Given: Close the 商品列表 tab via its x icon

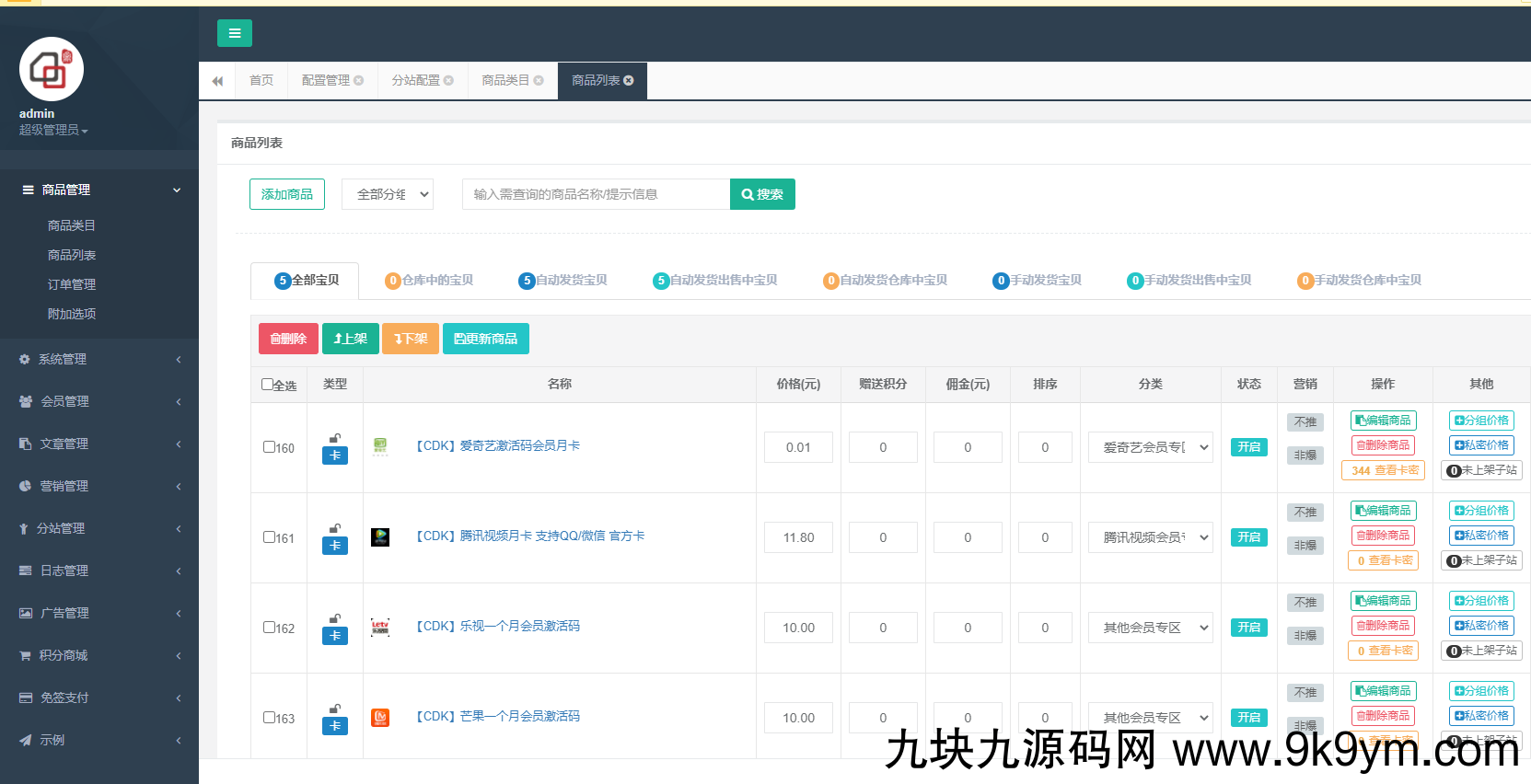Looking at the screenshot, I should pyautogui.click(x=629, y=81).
